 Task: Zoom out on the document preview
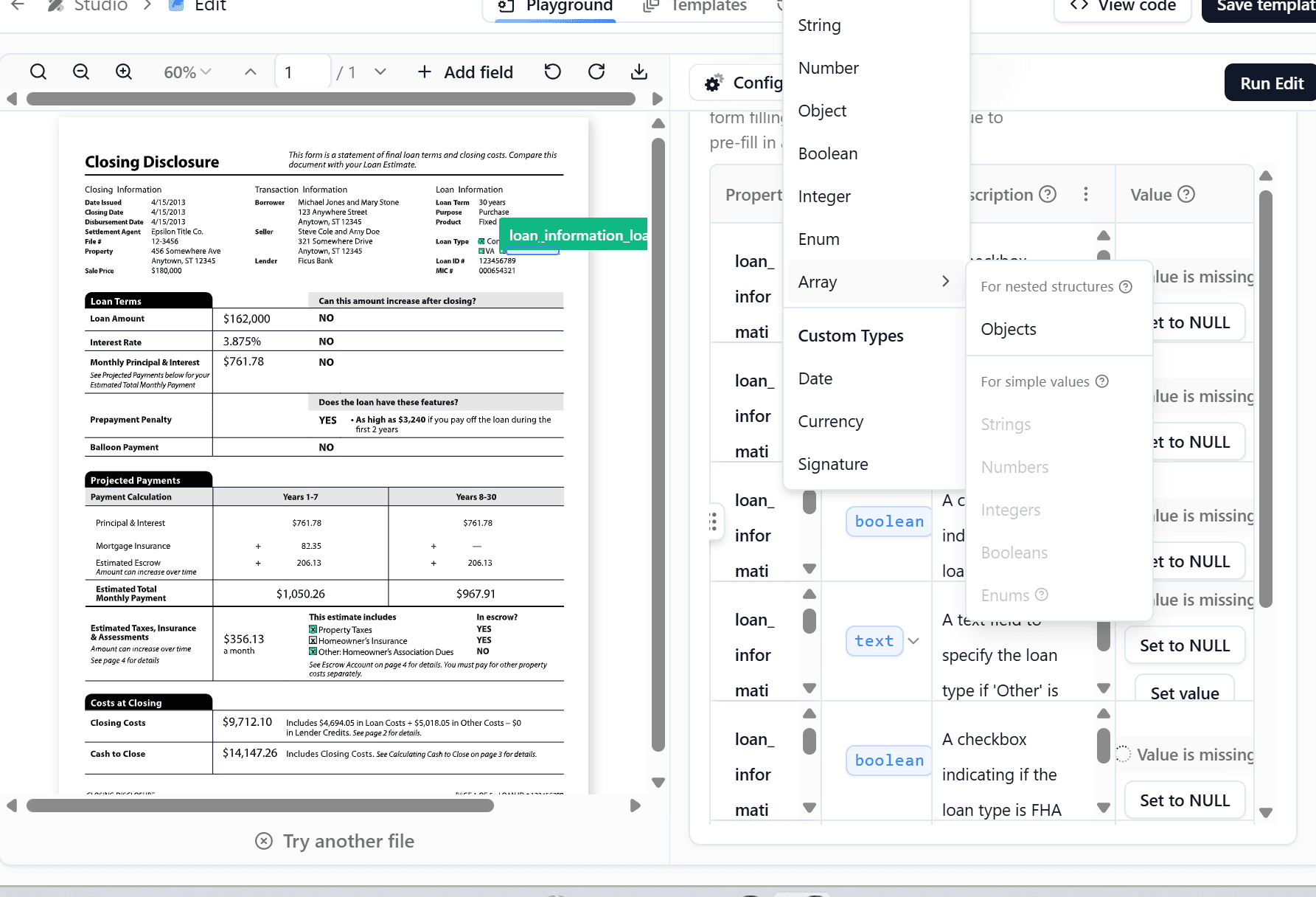point(80,72)
